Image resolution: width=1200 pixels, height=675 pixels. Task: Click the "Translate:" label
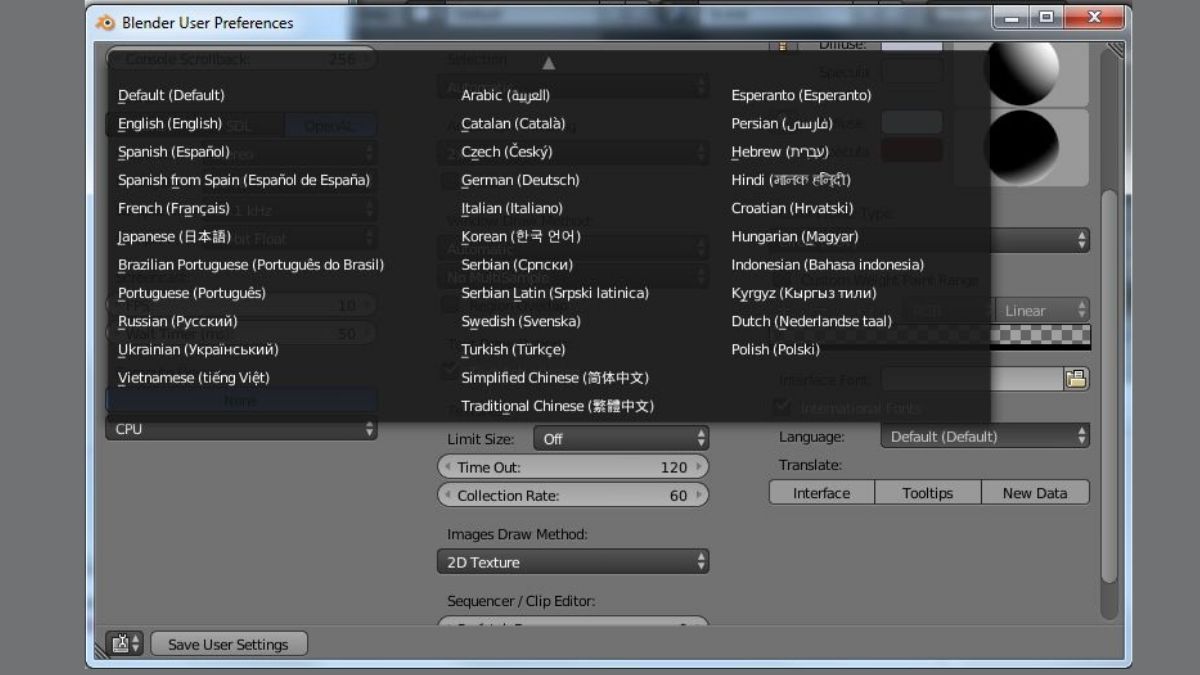(810, 465)
